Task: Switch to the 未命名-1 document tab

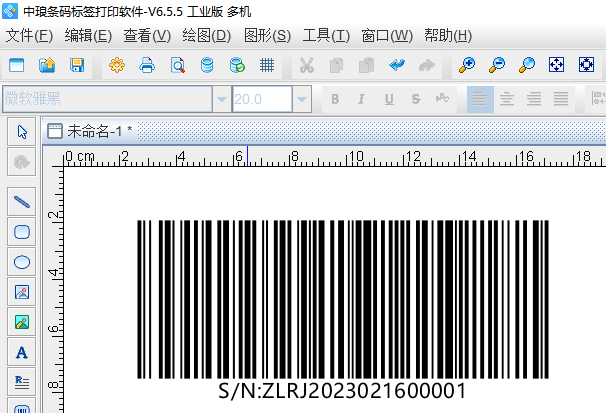Action: [x=90, y=131]
